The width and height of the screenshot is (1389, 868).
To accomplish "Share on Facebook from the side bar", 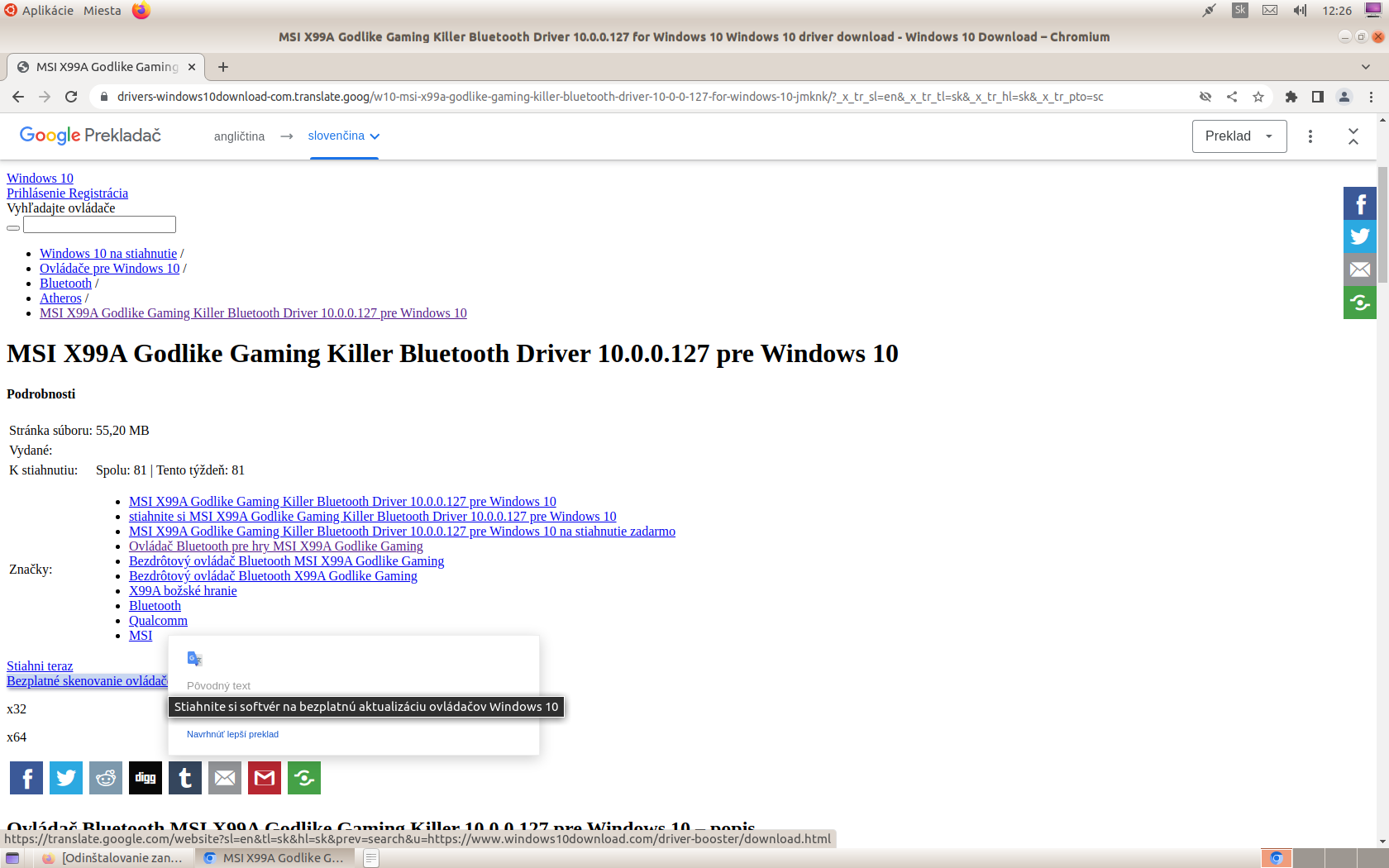I will click(x=1360, y=203).
